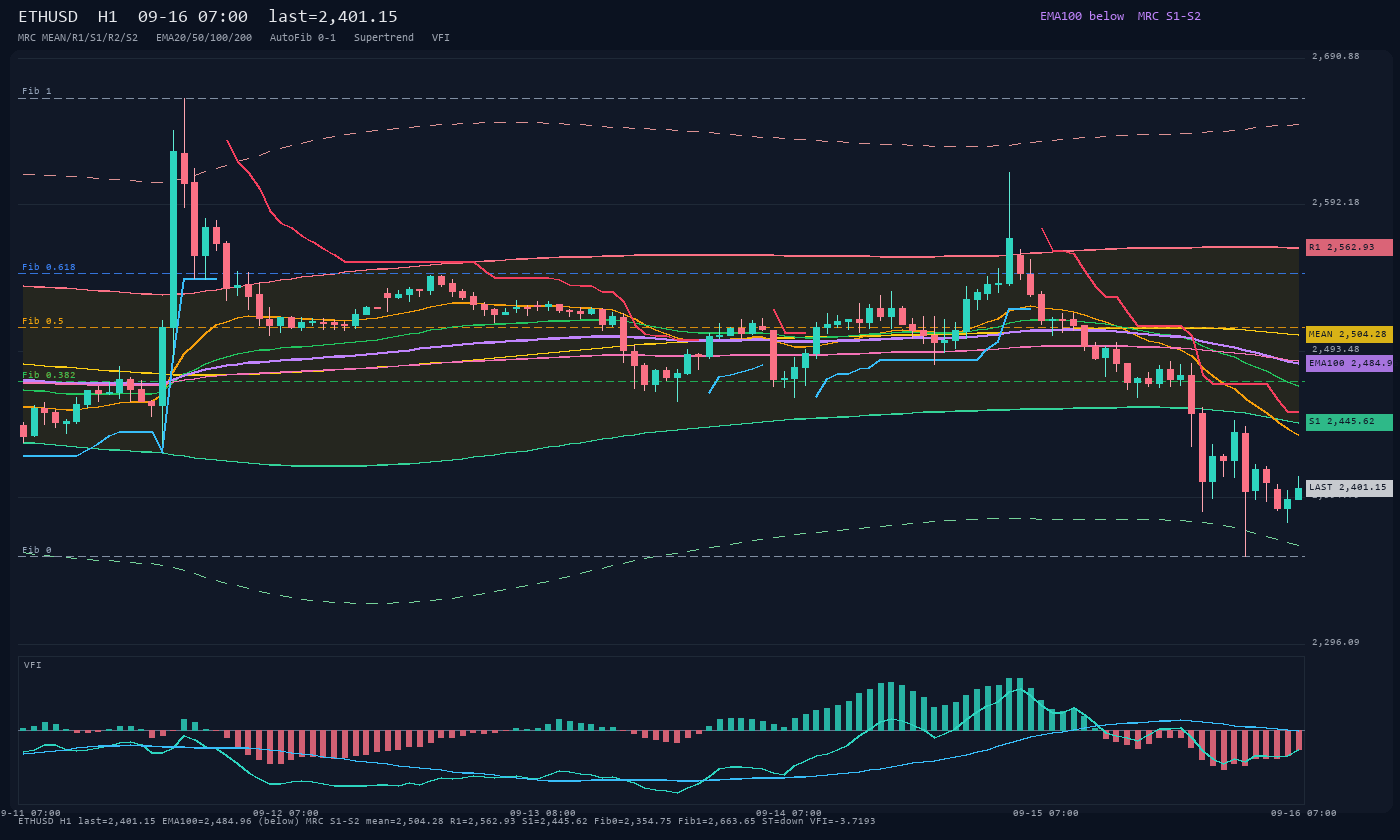Click the H1 timeframe label
This screenshot has width=1400, height=840.
tap(108, 17)
